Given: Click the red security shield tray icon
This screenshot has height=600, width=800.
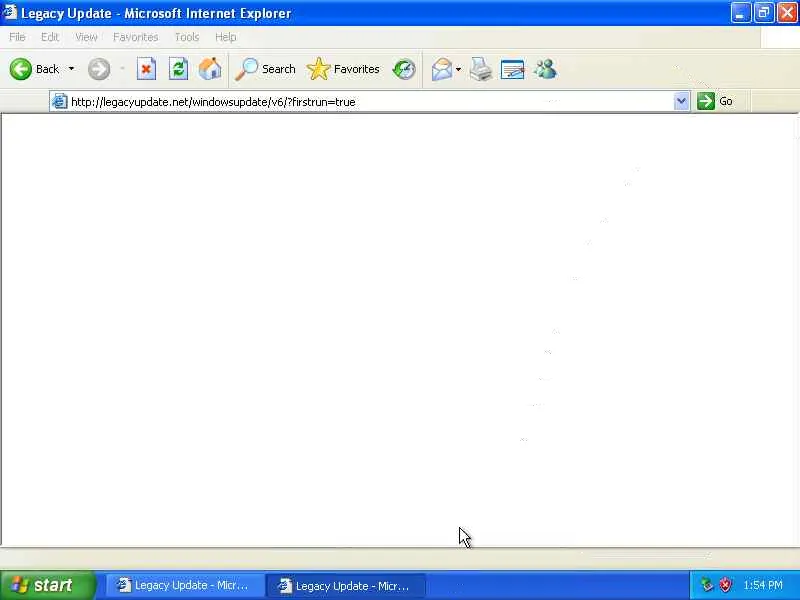Looking at the screenshot, I should pyautogui.click(x=725, y=585).
